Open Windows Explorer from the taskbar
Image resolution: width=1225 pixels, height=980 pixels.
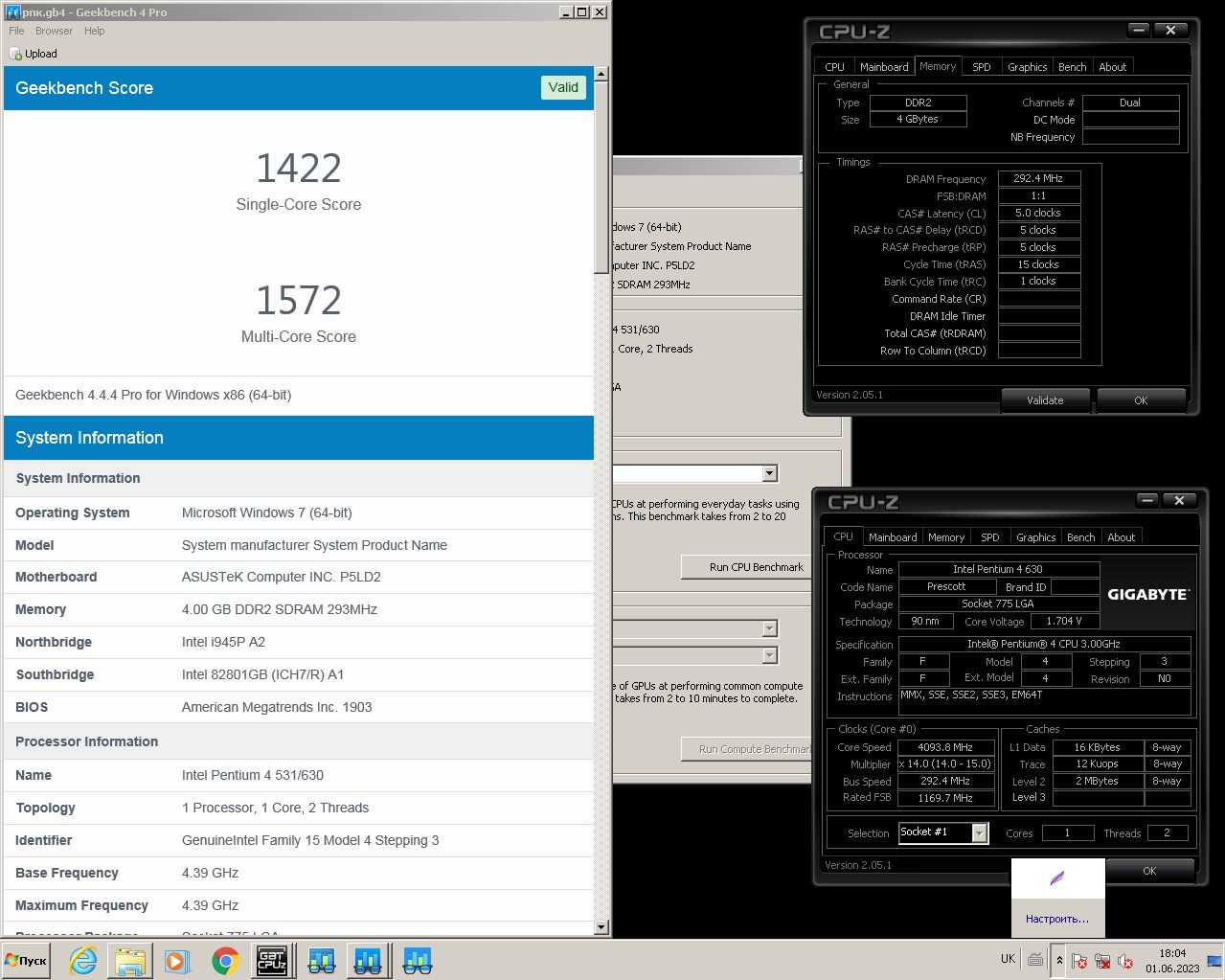(x=130, y=960)
